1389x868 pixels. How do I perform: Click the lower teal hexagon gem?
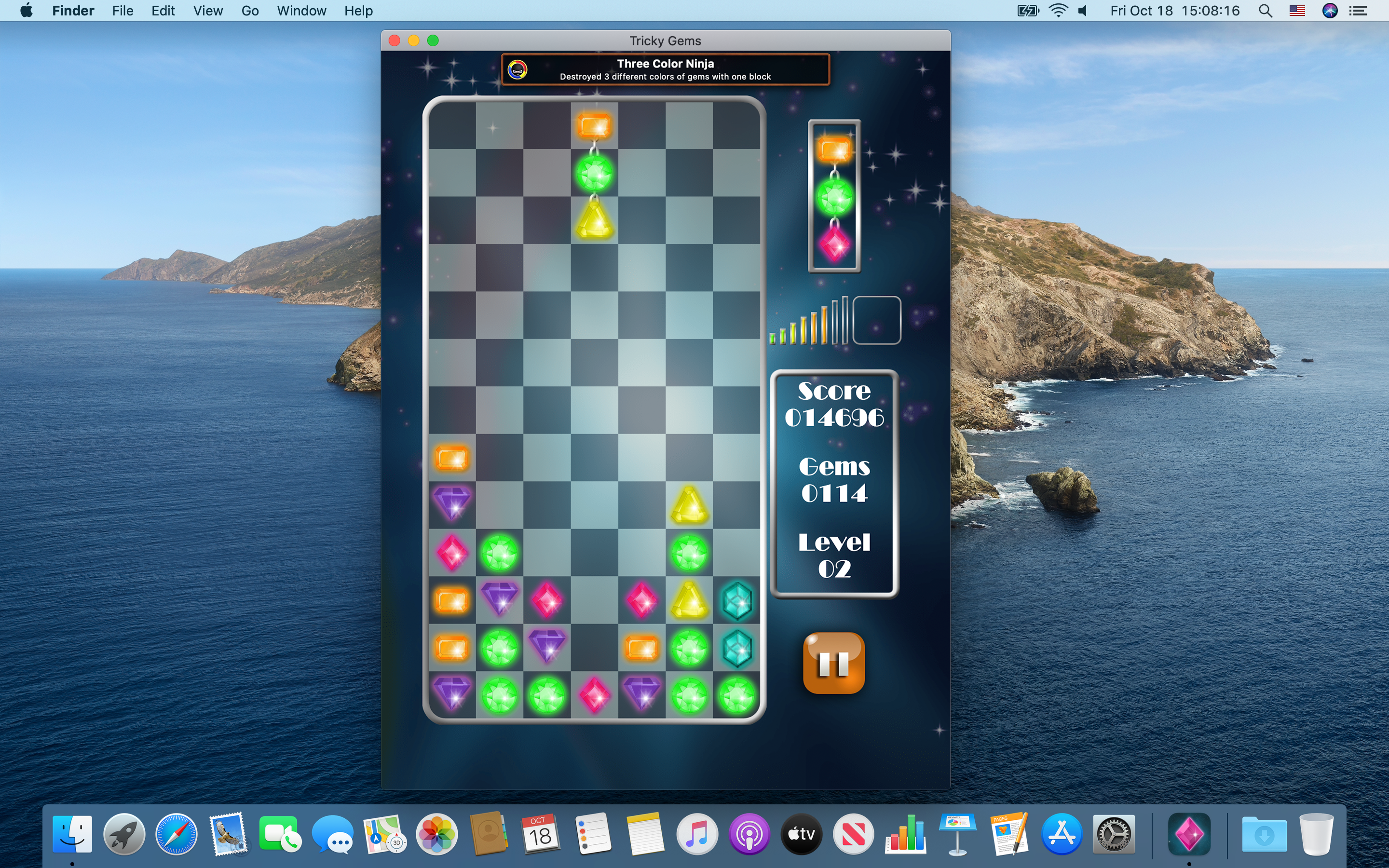click(737, 649)
